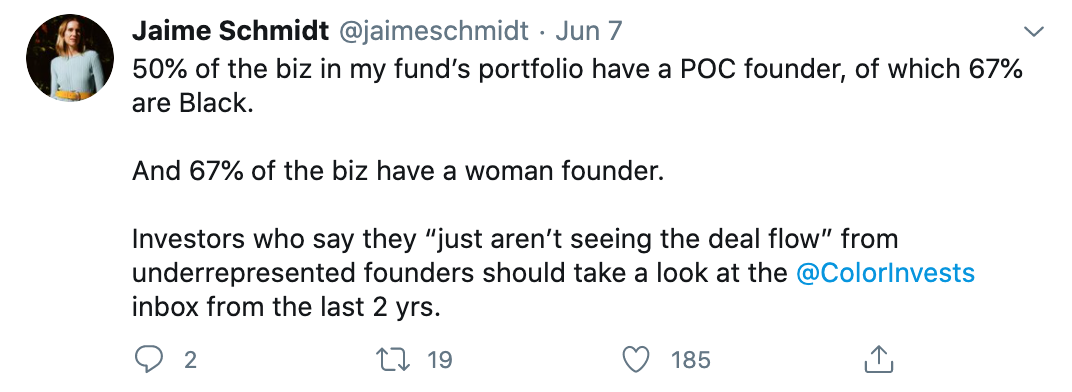1072x392 pixels.
Task: Retweet this post using the retweet icon
Action: pyautogui.click(x=393, y=359)
